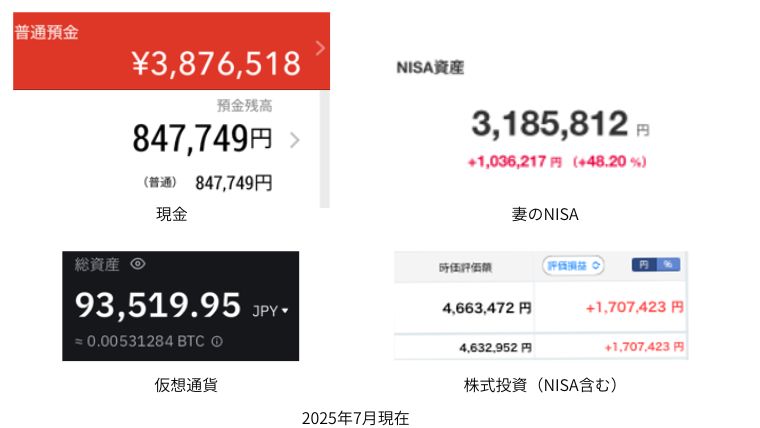Click the gray vertical scrollbar beside deposits
The height and width of the screenshot is (428, 760).
coord(325,149)
